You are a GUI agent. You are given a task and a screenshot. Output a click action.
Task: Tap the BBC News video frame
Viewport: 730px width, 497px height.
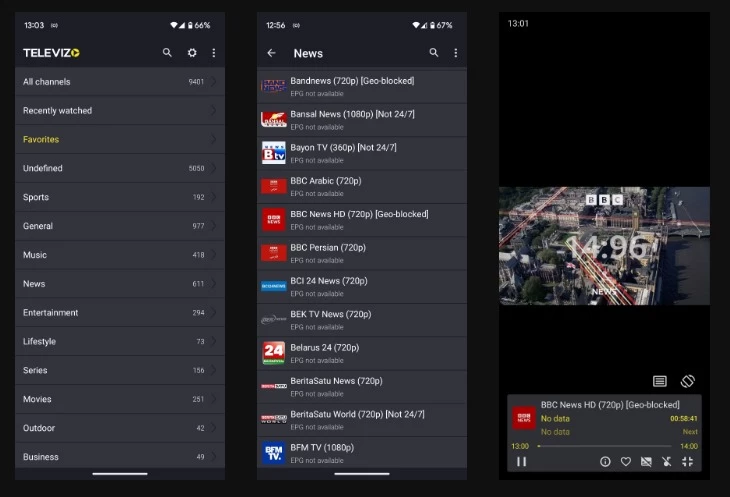pyautogui.click(x=604, y=246)
